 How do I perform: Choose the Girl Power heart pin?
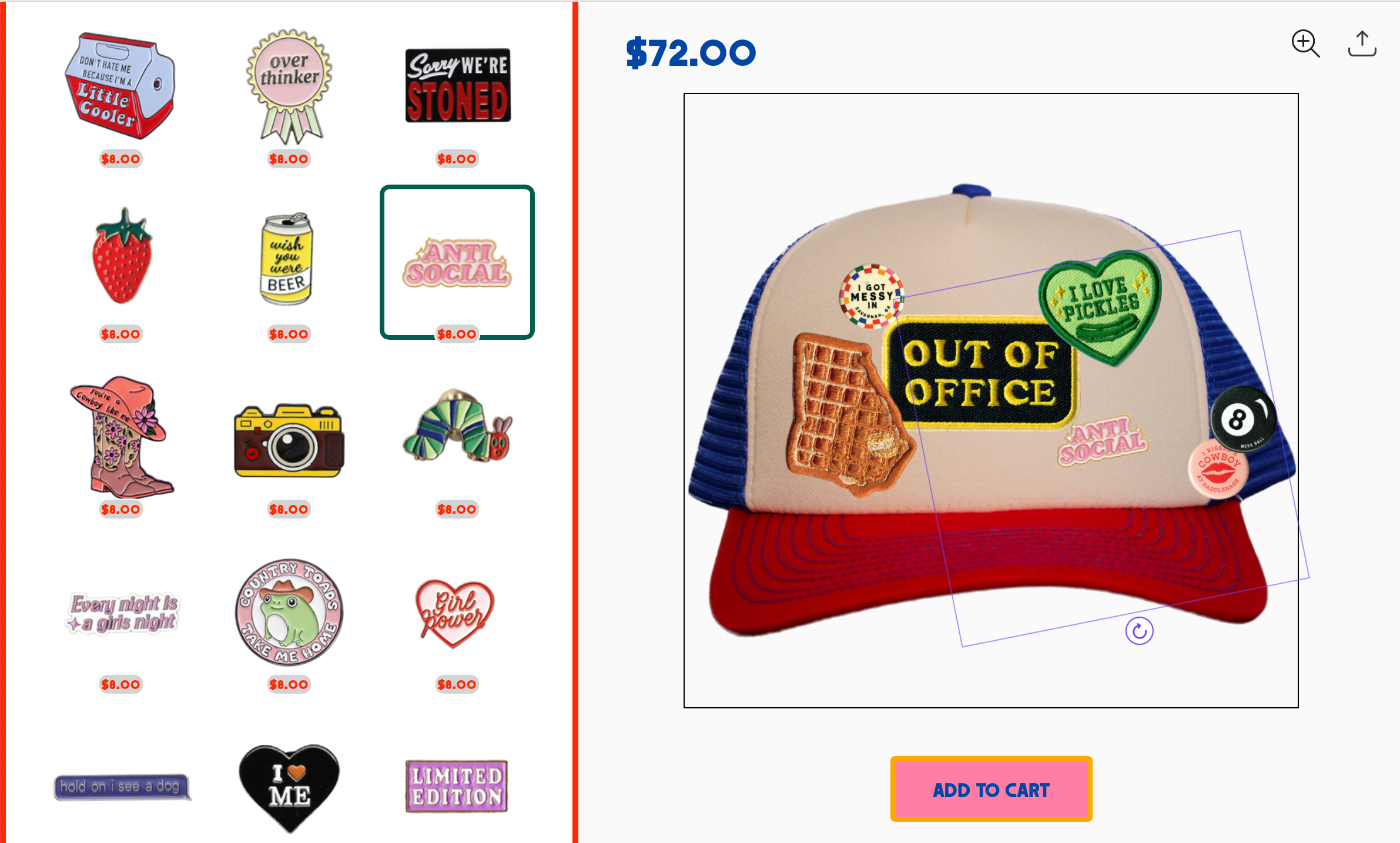455,613
